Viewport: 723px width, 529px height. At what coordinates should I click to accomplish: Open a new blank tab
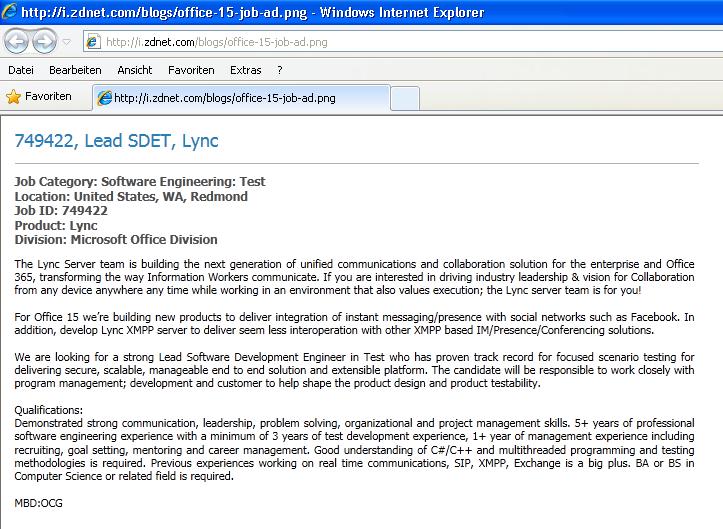pyautogui.click(x=405, y=98)
